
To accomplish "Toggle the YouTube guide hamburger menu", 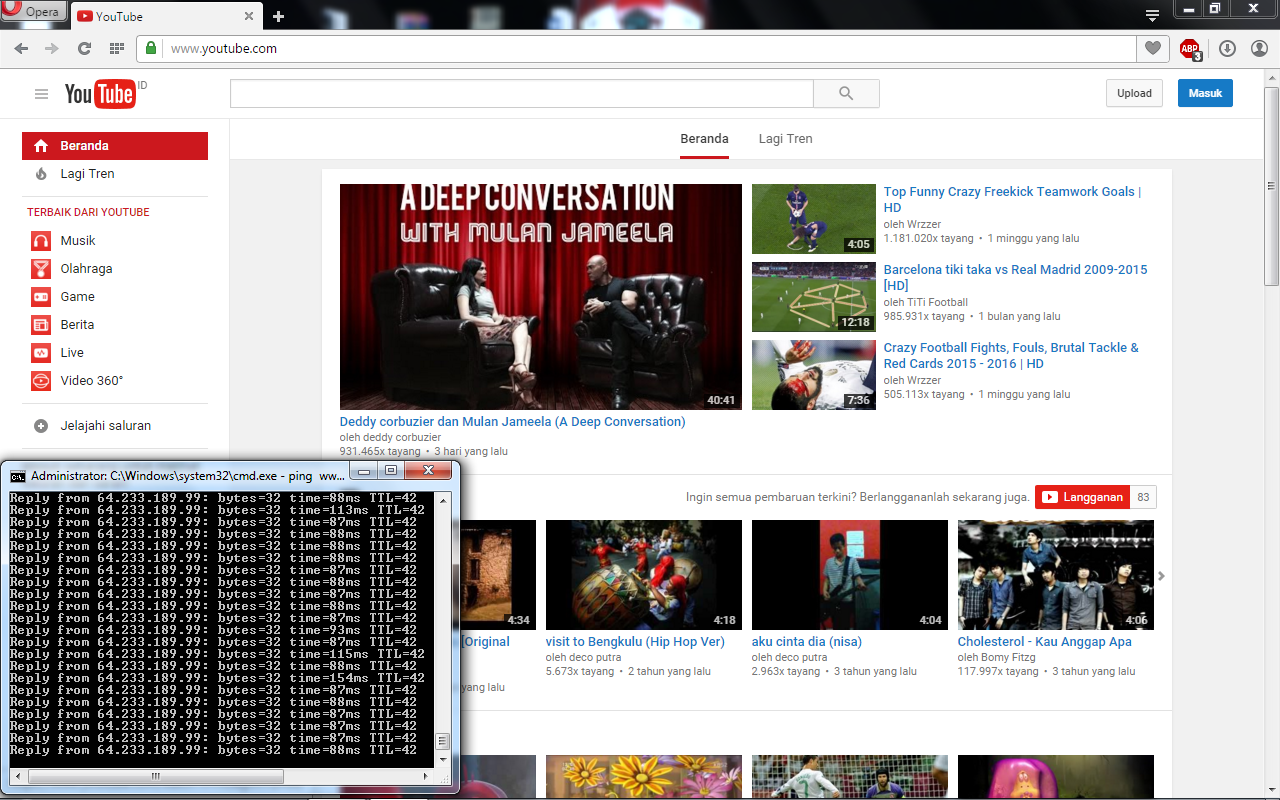I will [41, 94].
